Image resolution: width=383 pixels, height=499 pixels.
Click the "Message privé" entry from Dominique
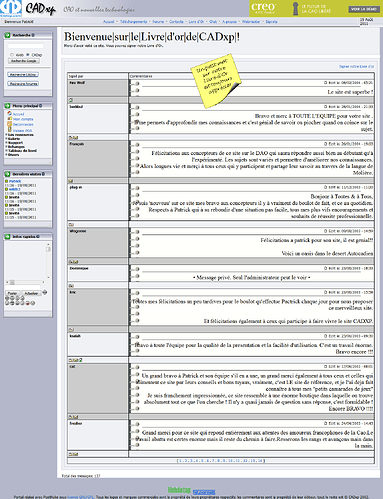tap(252, 277)
